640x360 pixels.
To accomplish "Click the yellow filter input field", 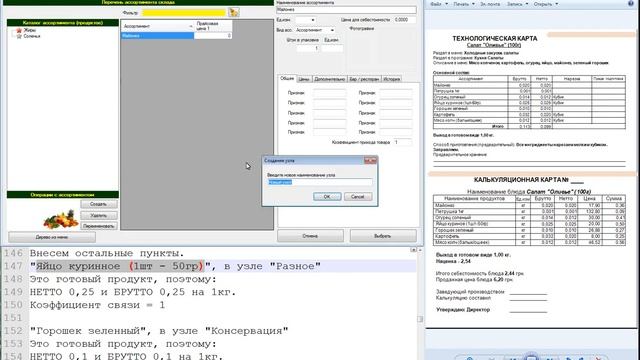I will point(184,13).
